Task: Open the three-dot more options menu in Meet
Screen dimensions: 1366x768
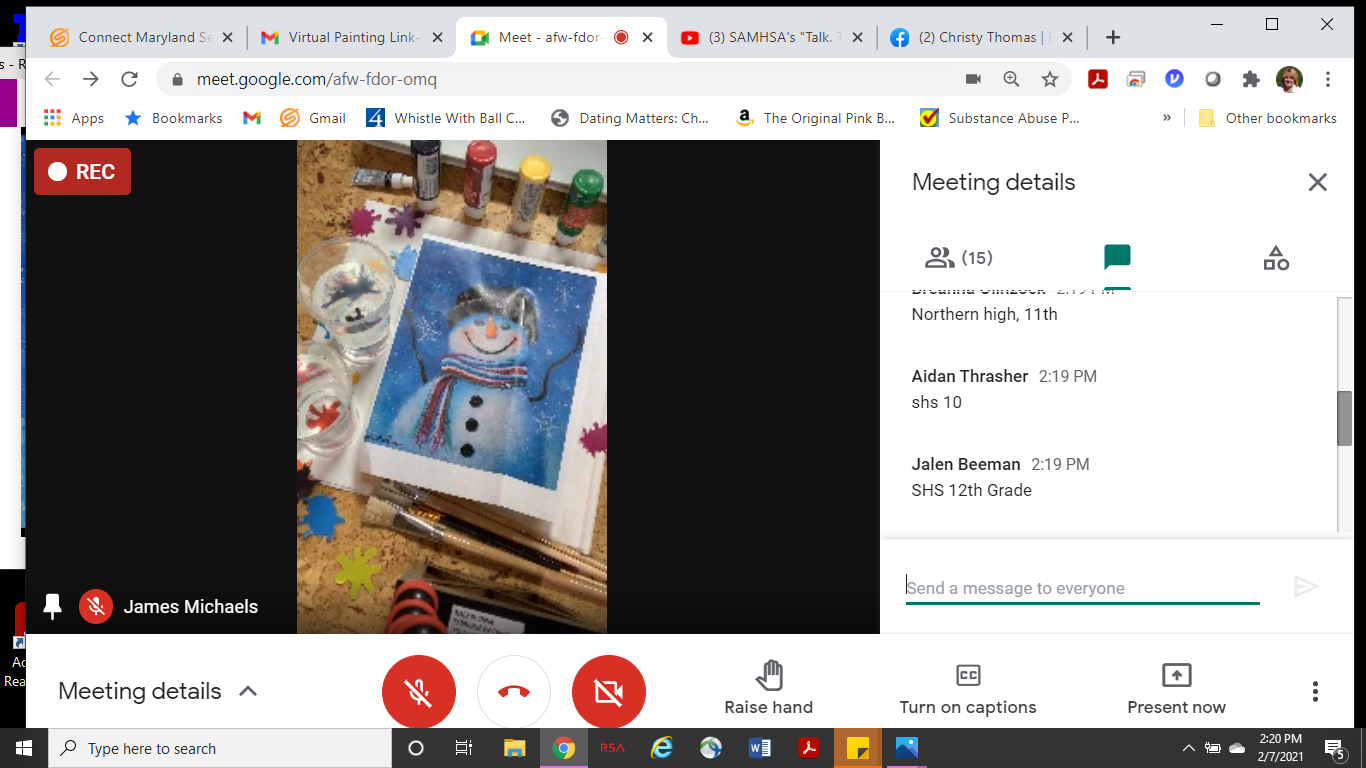Action: pos(1315,691)
